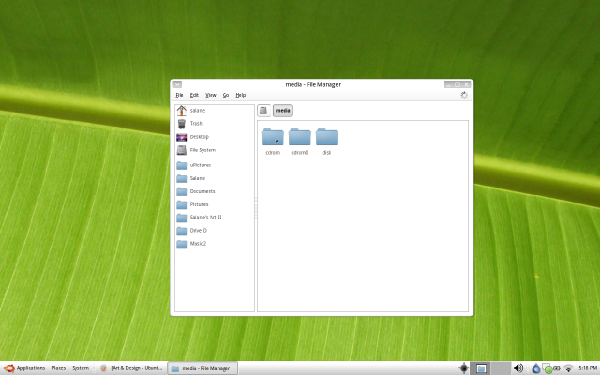600x375 pixels.
Task: Click the media path bar button
Action: pyautogui.click(x=283, y=111)
